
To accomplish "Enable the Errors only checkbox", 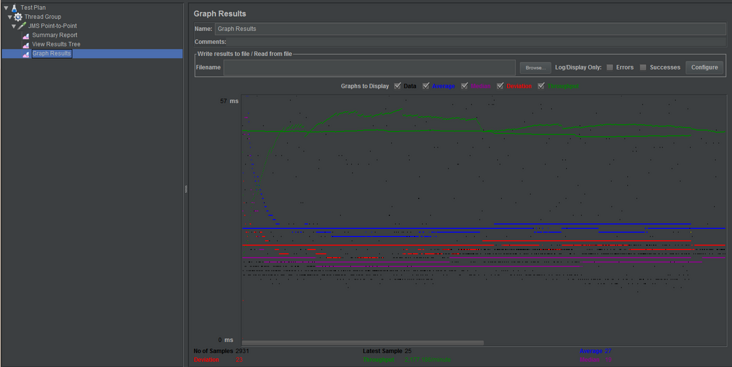I will coord(610,67).
